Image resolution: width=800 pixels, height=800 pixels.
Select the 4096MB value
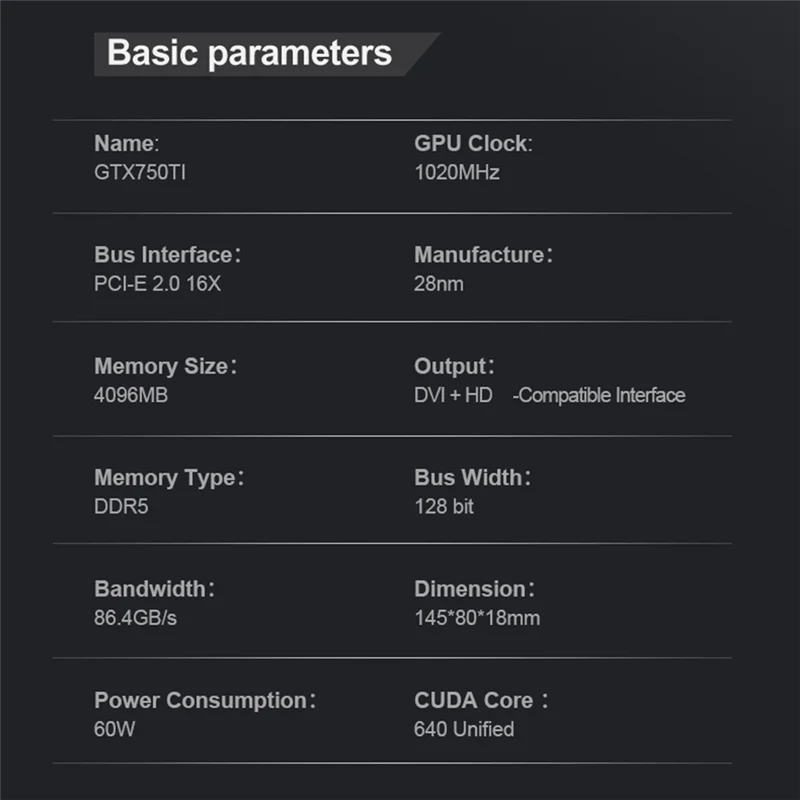tap(131, 395)
